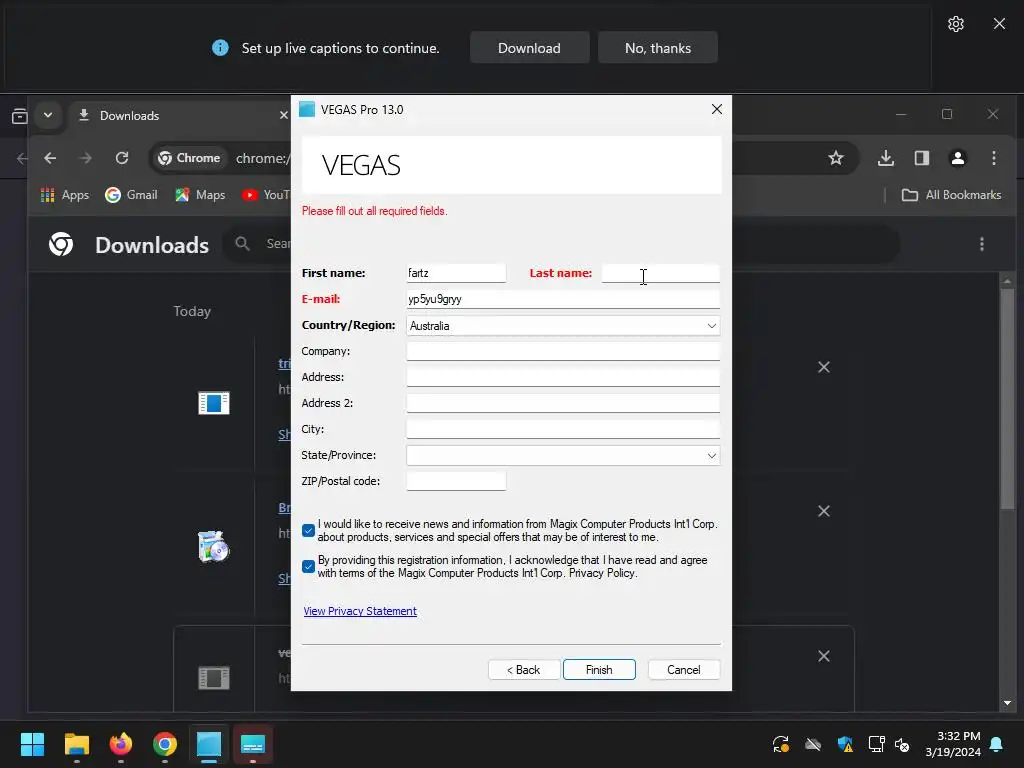Switch to VEGAS installer taskbar icon

point(209,744)
